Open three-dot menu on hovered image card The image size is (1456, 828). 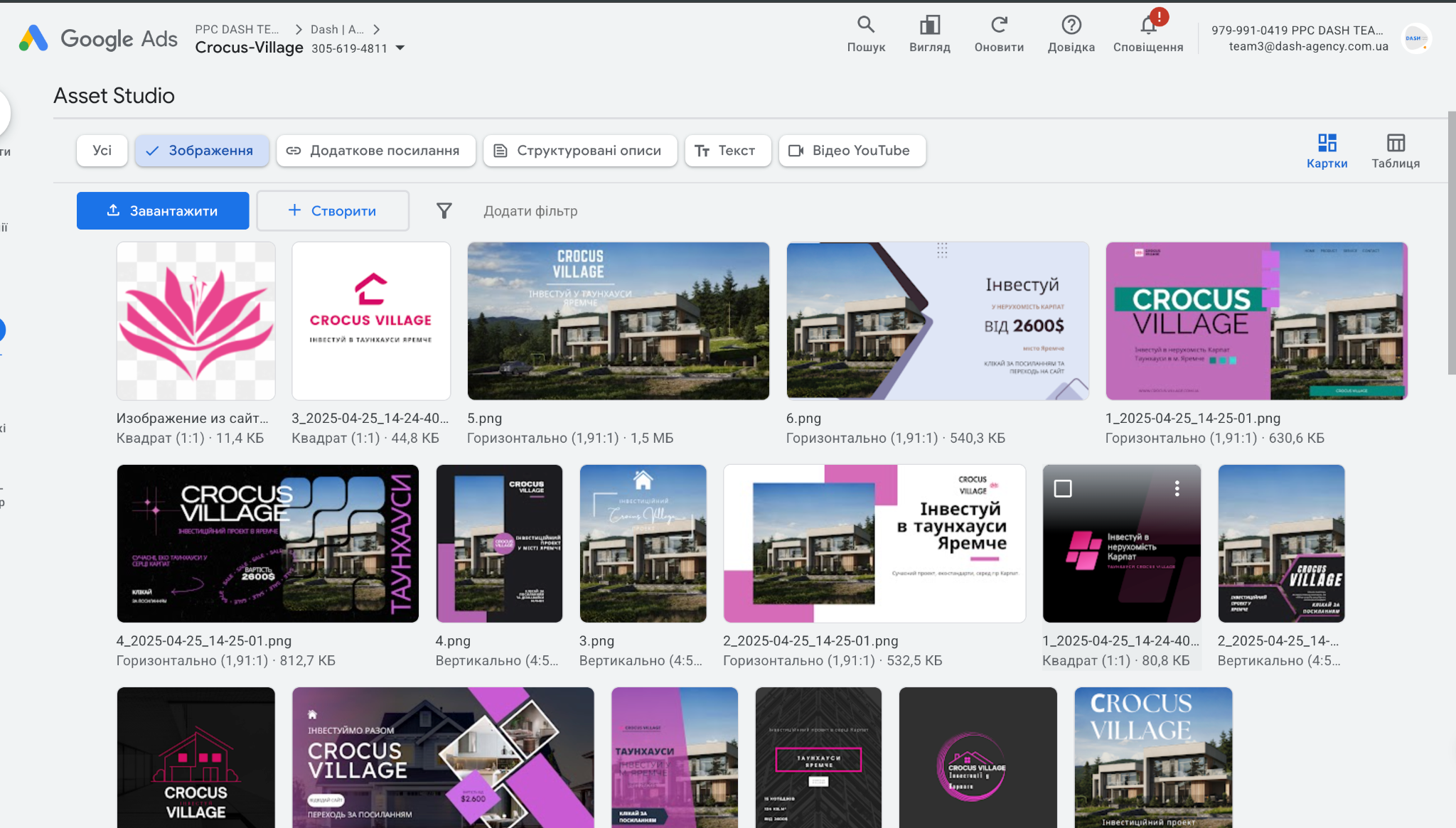point(1177,488)
